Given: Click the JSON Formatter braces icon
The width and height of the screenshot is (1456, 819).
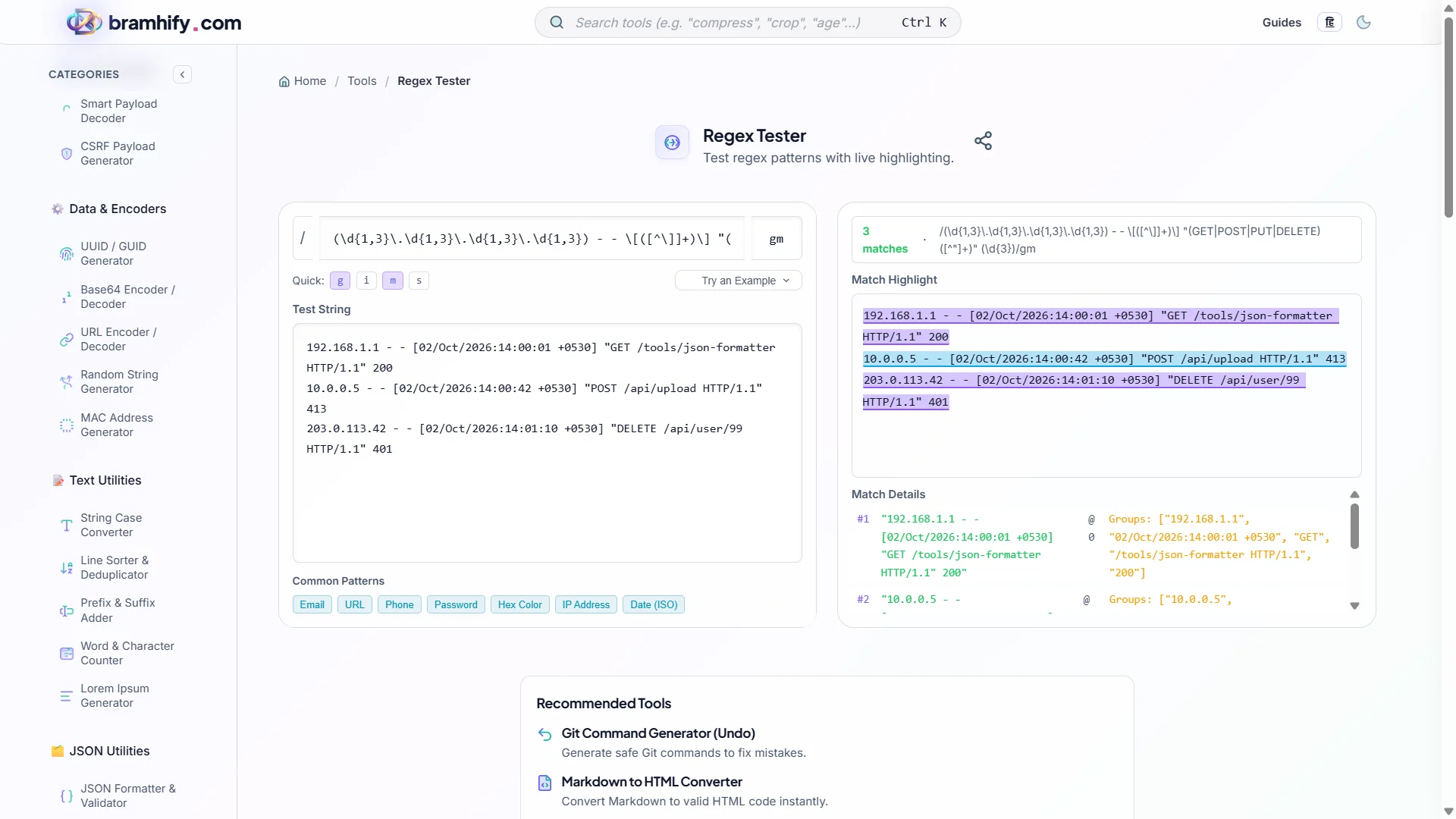Looking at the screenshot, I should pyautogui.click(x=67, y=796).
